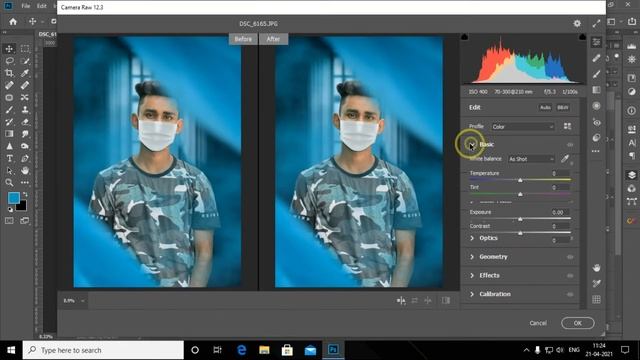The image size is (640, 360).
Task: Click Windows search box in taskbar
Action: click(103, 350)
